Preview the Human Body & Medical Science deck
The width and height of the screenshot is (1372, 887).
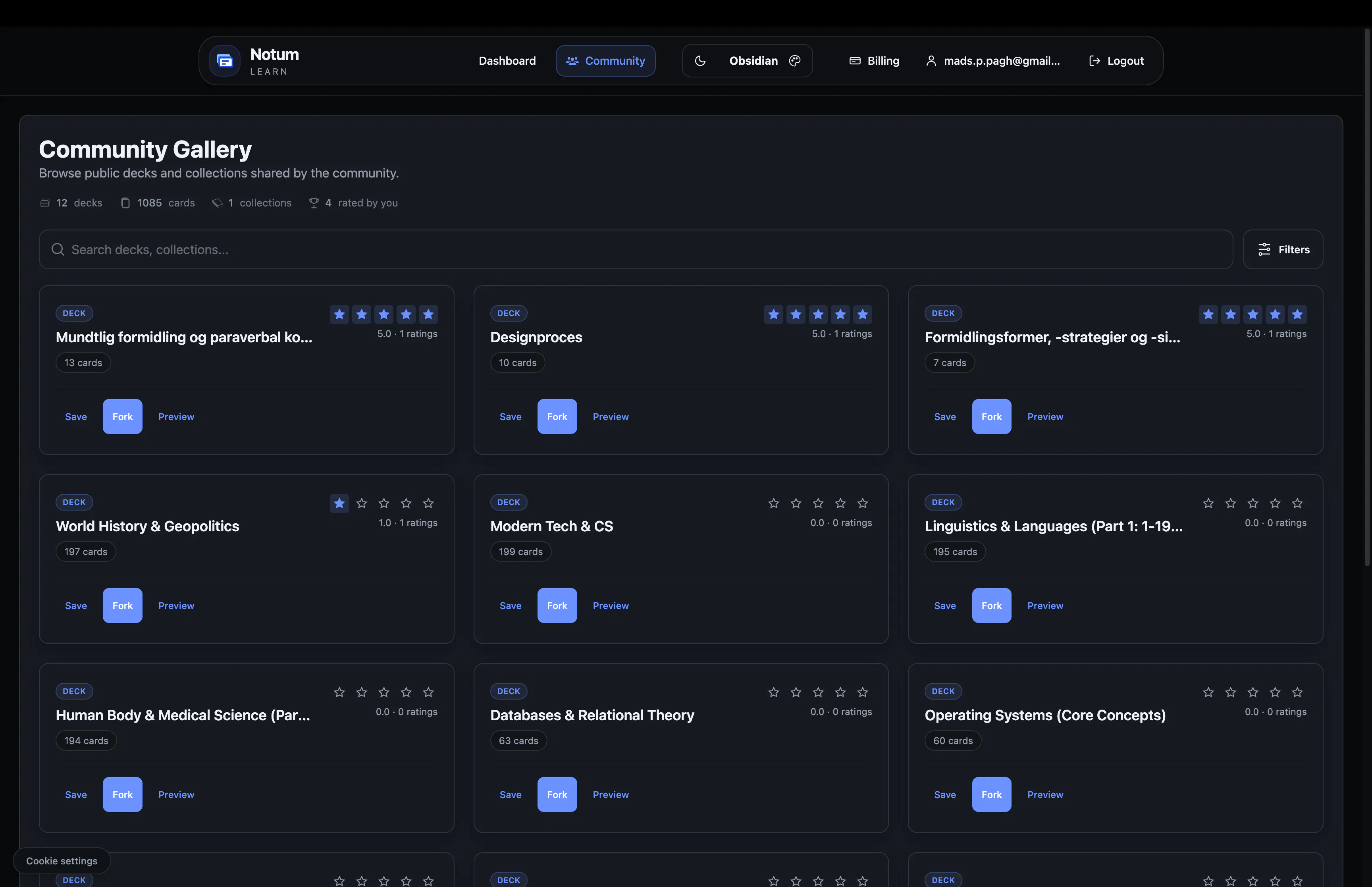tap(176, 794)
